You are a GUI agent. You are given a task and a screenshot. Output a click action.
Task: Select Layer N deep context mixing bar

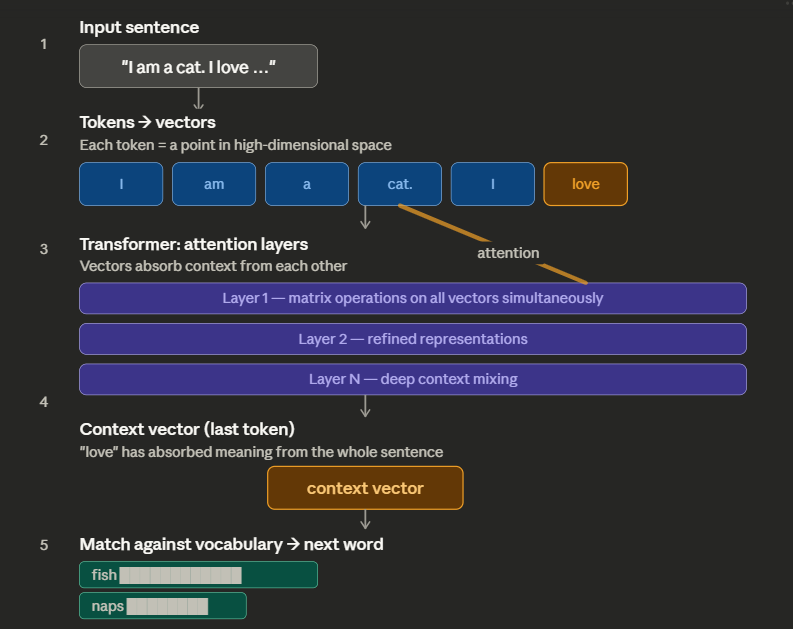click(x=413, y=379)
